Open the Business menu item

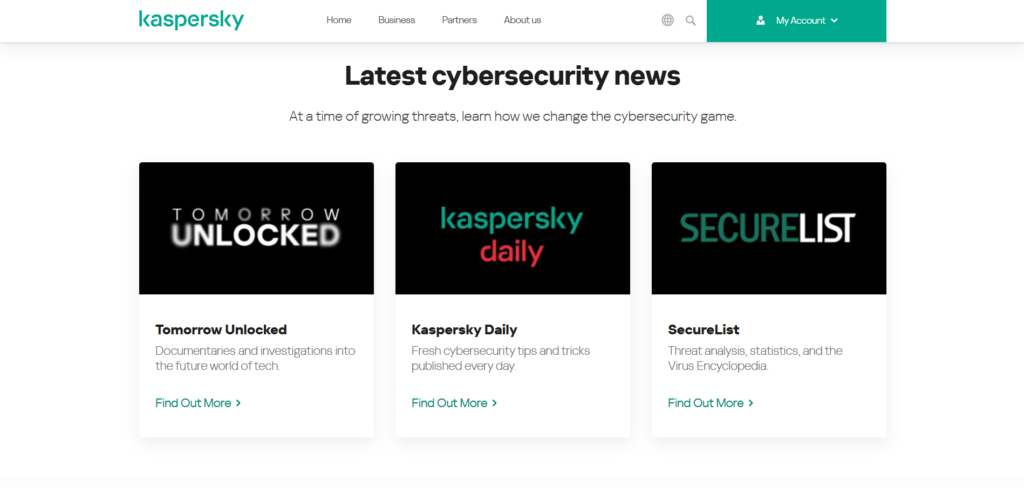click(396, 20)
